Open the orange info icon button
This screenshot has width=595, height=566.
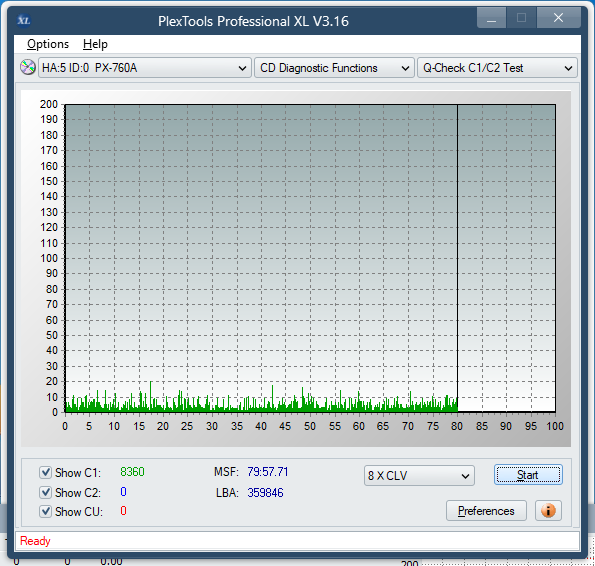click(548, 511)
